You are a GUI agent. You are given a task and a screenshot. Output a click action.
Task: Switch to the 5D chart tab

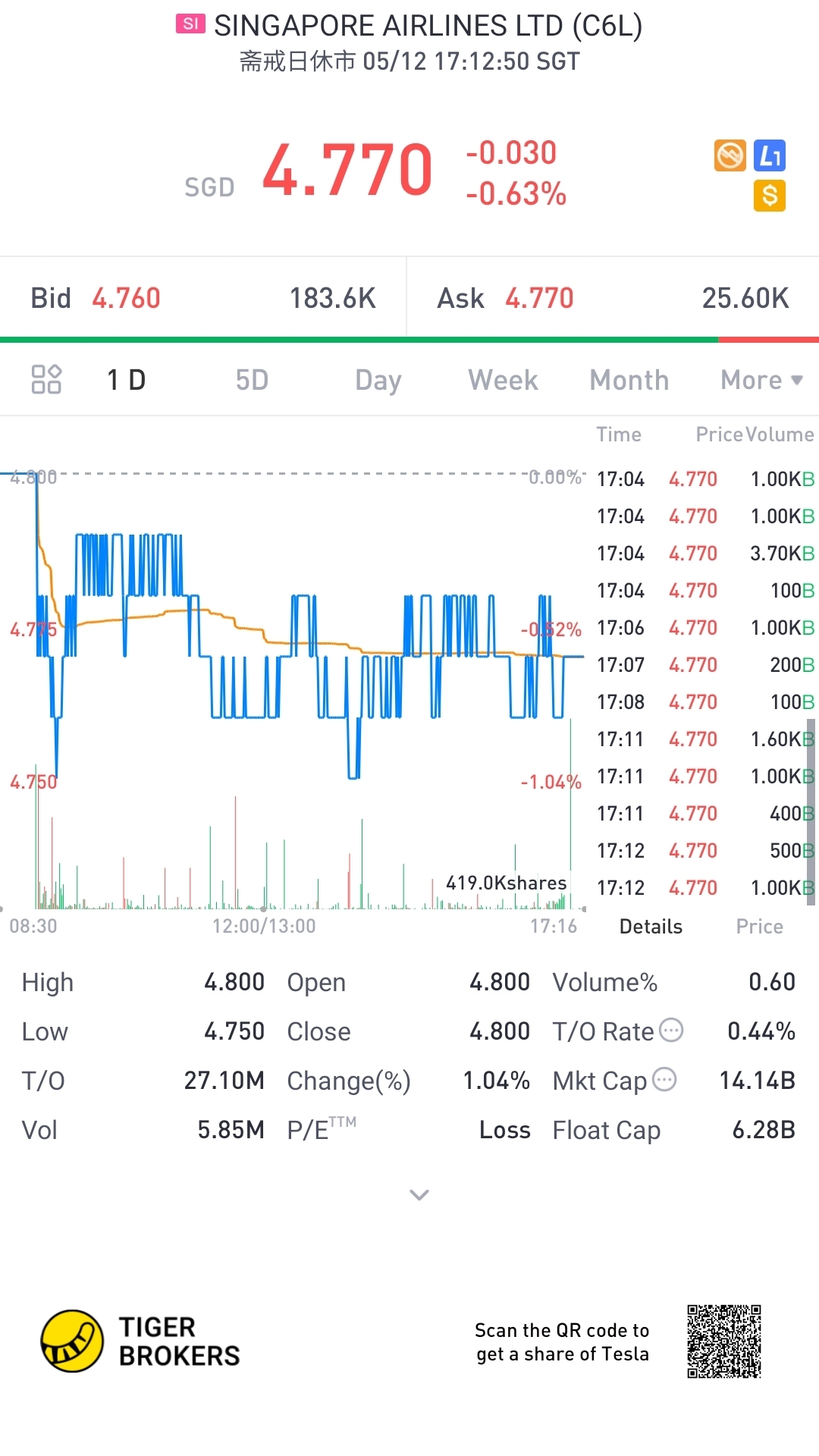tap(252, 380)
